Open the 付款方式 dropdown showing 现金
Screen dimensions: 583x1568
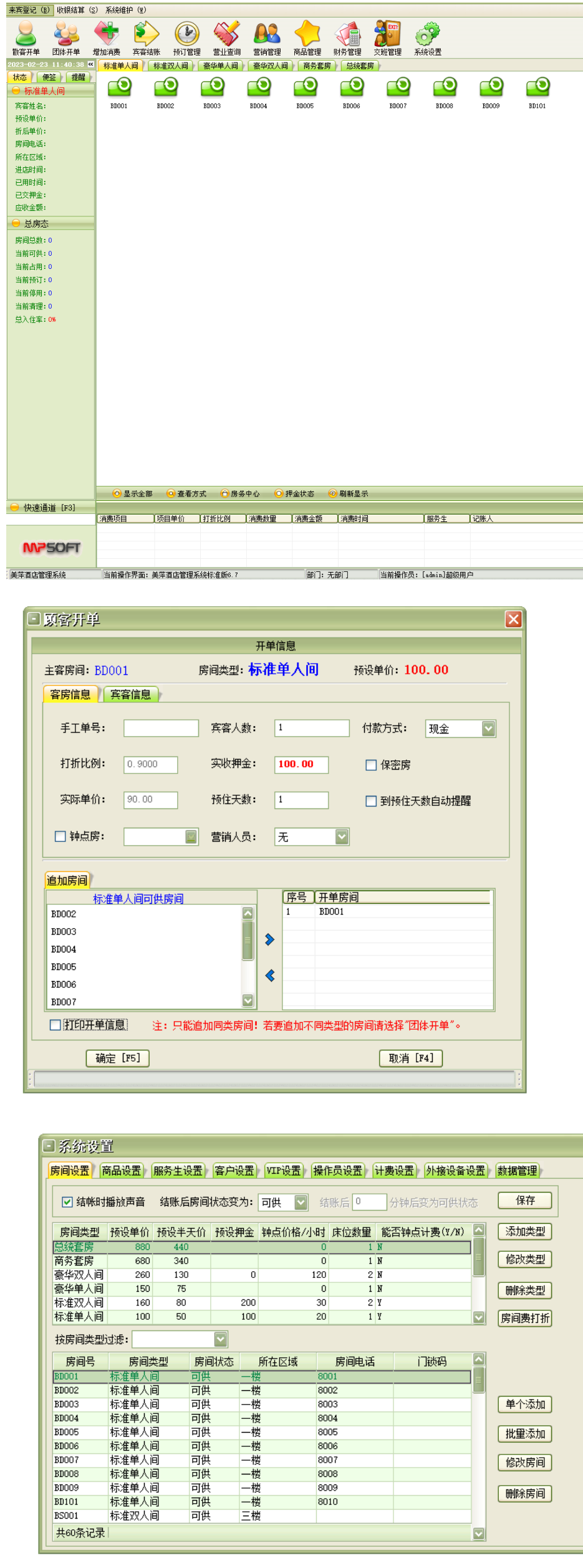tap(488, 728)
